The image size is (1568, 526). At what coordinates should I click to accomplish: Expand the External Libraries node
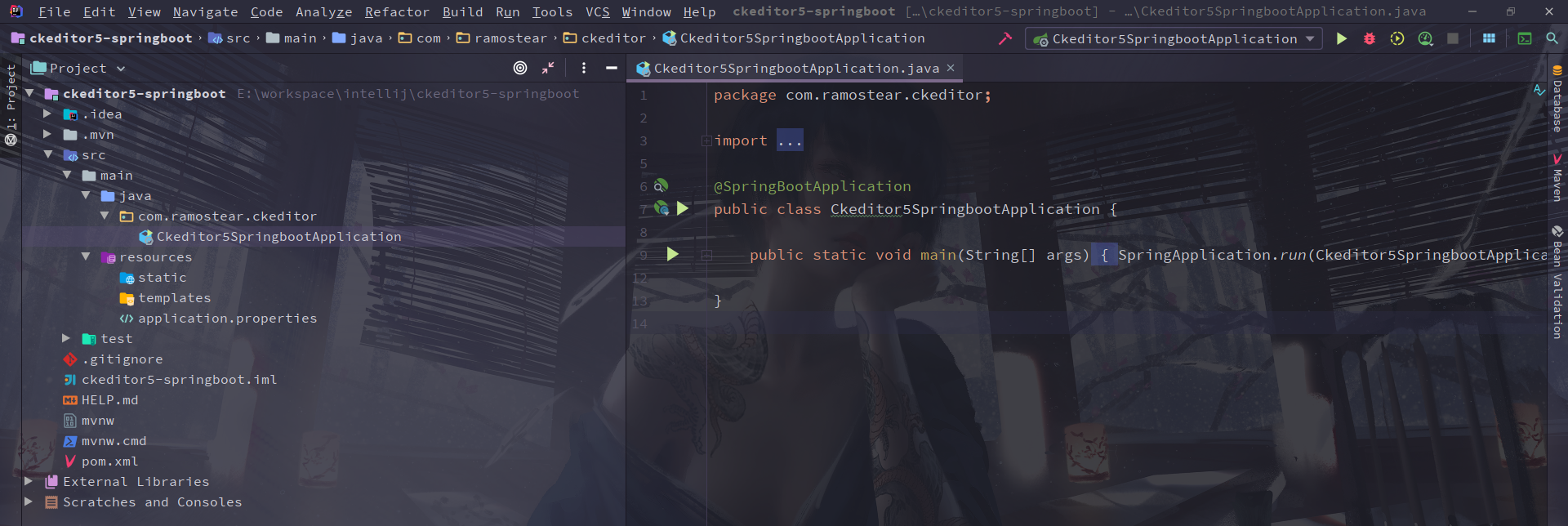click(x=29, y=481)
